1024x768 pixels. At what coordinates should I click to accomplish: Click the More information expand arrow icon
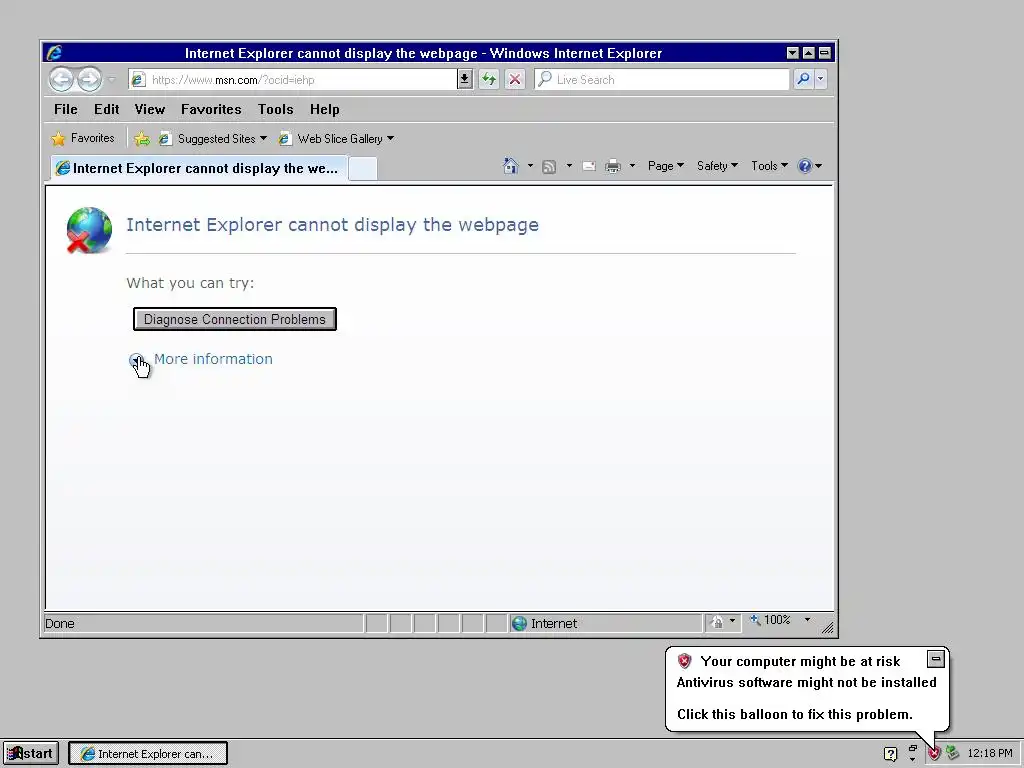pos(136,360)
